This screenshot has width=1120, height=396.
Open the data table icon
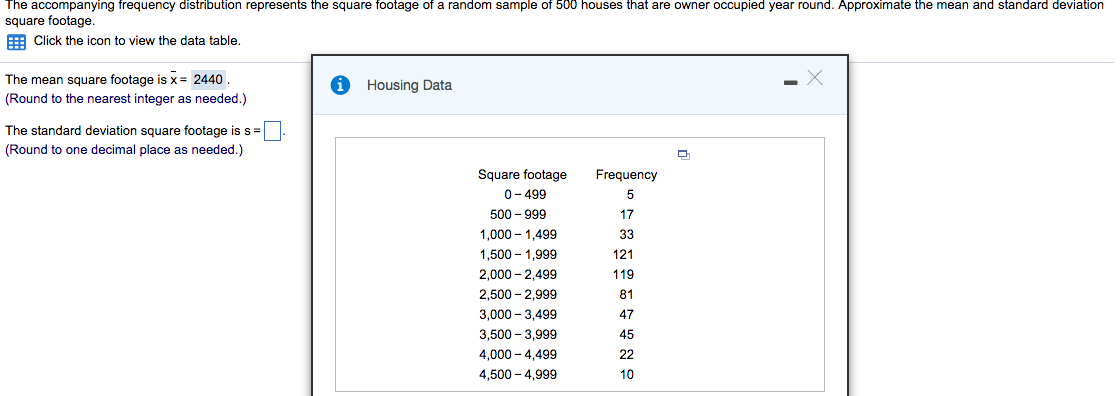point(16,42)
